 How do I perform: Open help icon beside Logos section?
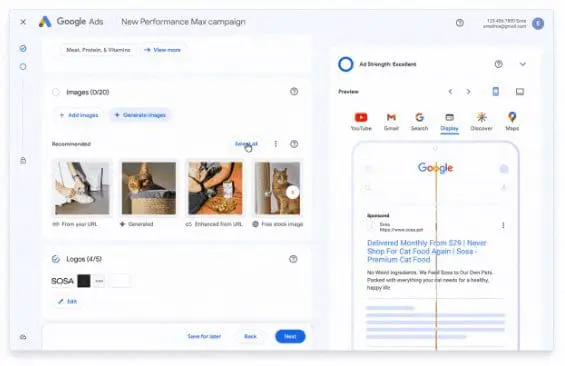point(293,259)
